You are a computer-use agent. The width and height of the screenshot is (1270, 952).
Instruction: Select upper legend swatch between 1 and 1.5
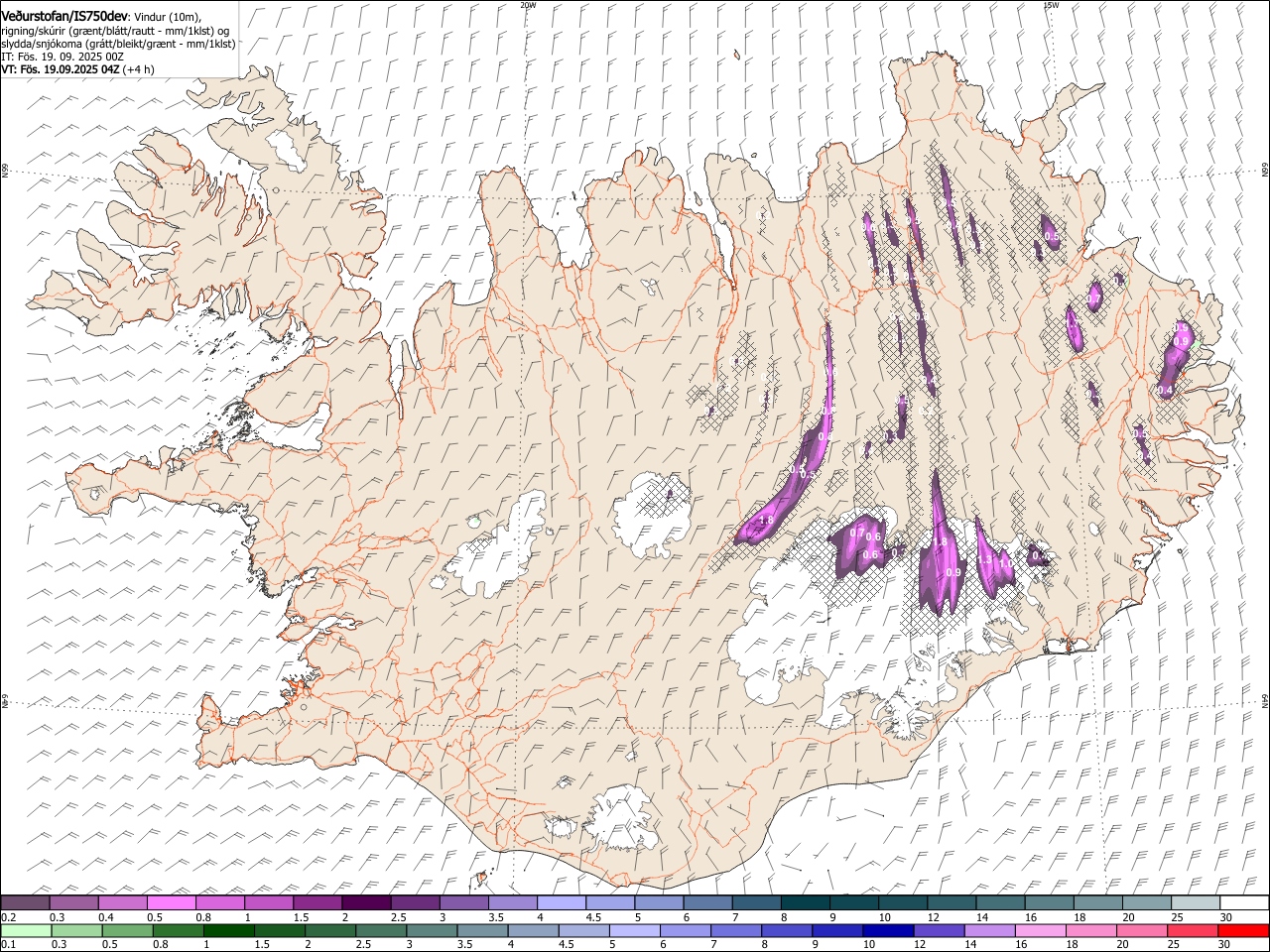(269, 902)
